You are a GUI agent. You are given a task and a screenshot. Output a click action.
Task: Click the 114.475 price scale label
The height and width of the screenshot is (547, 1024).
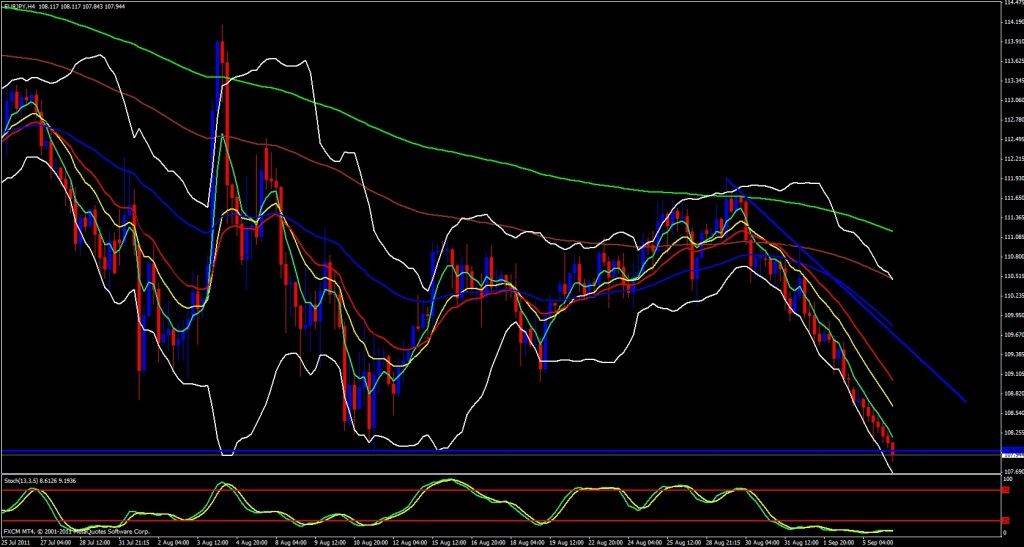[x=1010, y=4]
